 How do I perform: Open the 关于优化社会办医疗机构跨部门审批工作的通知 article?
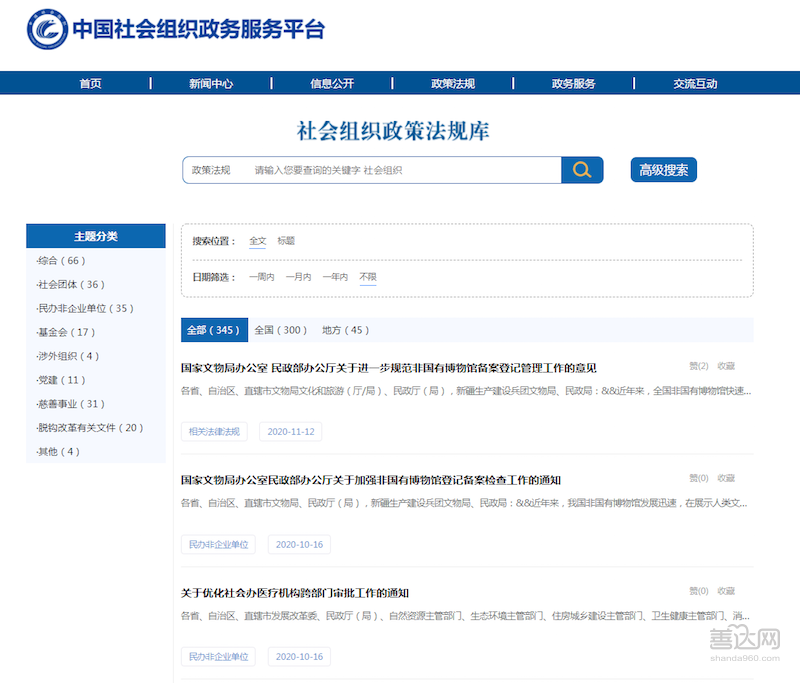[294, 593]
